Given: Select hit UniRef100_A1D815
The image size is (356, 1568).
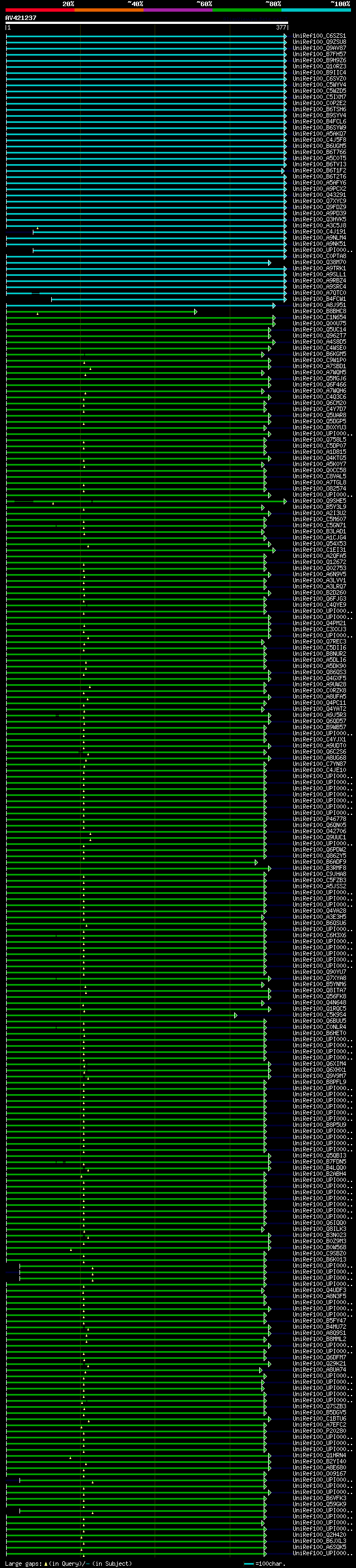Looking at the screenshot, I should tap(319, 452).
